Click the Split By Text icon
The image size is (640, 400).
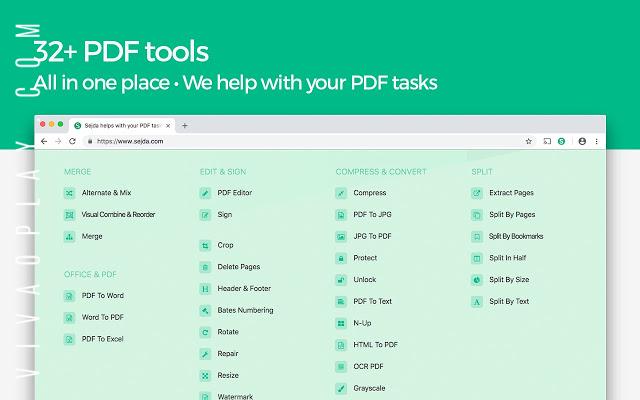pyautogui.click(x=477, y=302)
